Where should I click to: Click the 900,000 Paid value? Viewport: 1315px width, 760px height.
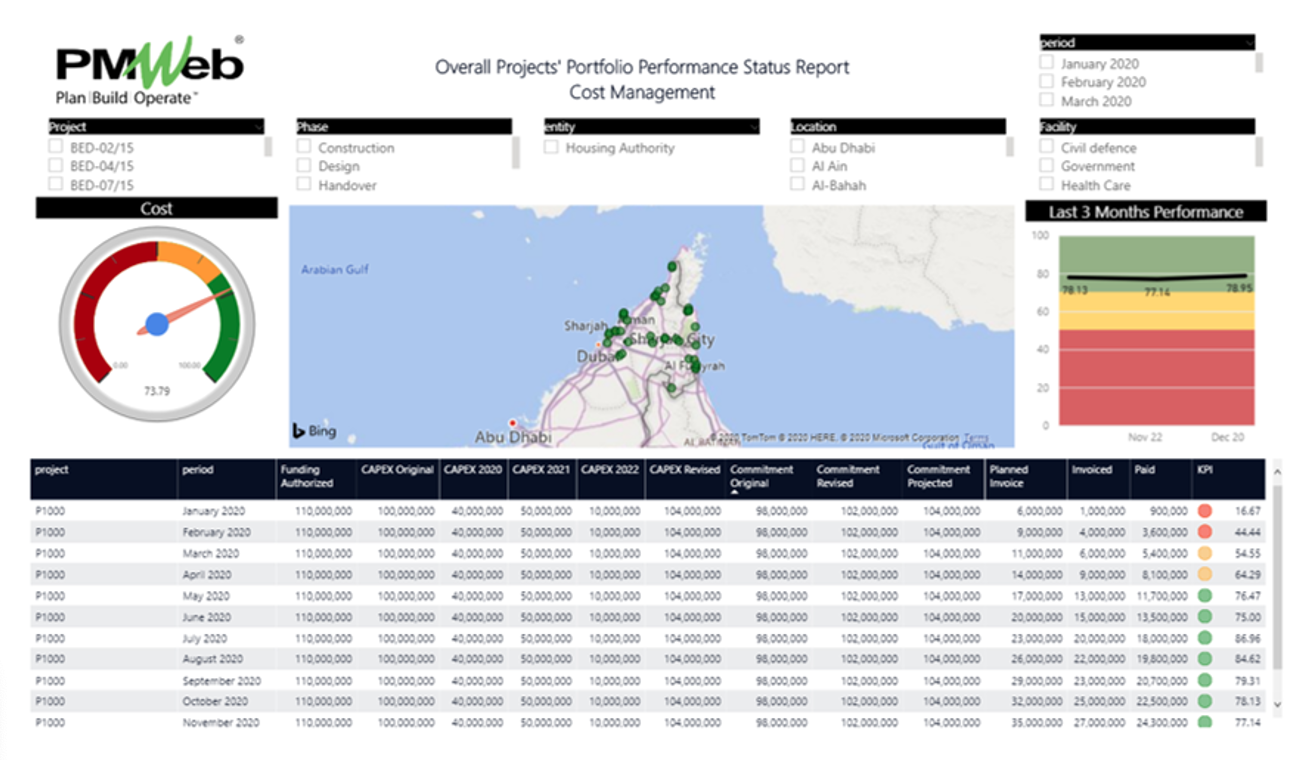click(x=1169, y=511)
